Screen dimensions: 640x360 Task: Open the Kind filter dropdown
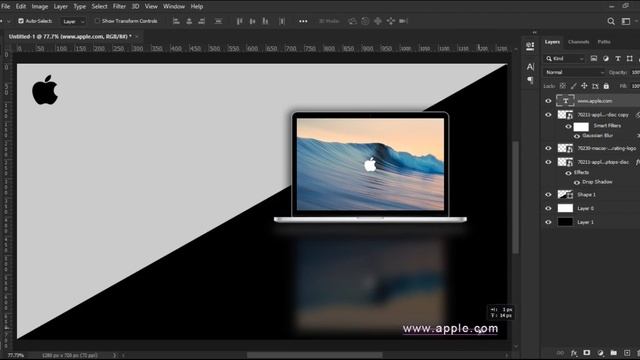(564, 59)
